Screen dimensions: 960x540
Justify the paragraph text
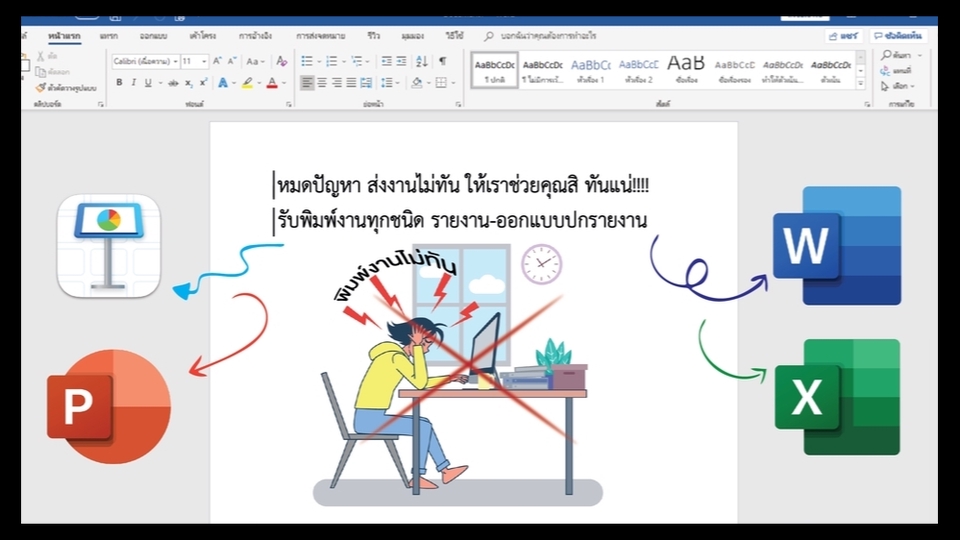351,83
